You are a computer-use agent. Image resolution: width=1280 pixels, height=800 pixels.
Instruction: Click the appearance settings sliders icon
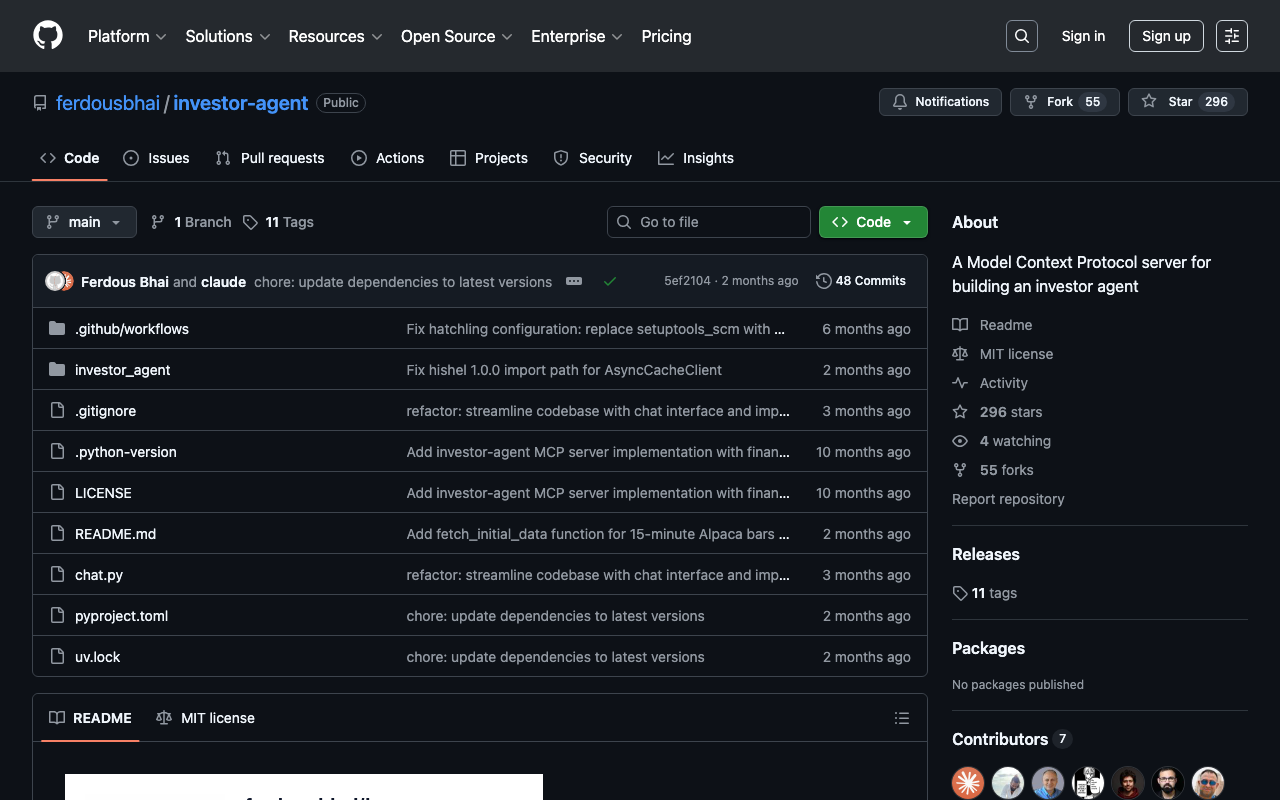point(1231,36)
